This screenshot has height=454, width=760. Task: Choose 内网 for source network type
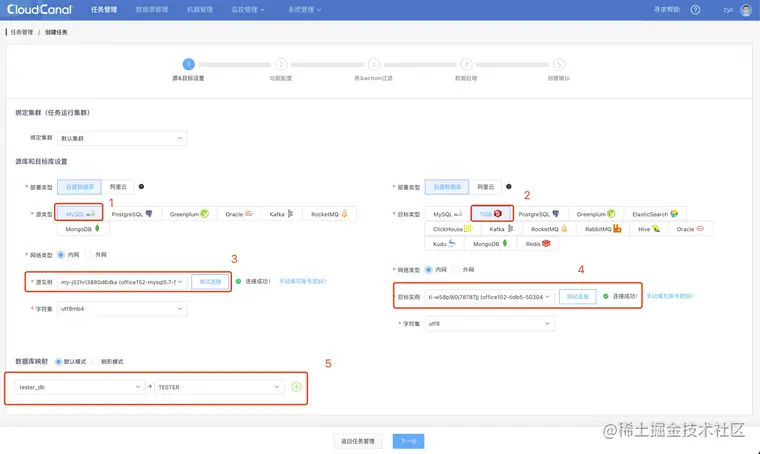[61, 254]
